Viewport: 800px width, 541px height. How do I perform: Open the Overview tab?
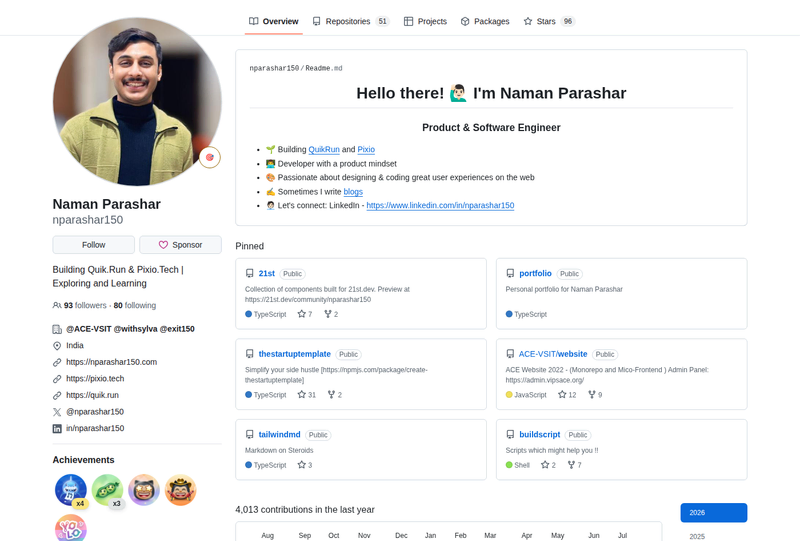click(273, 21)
